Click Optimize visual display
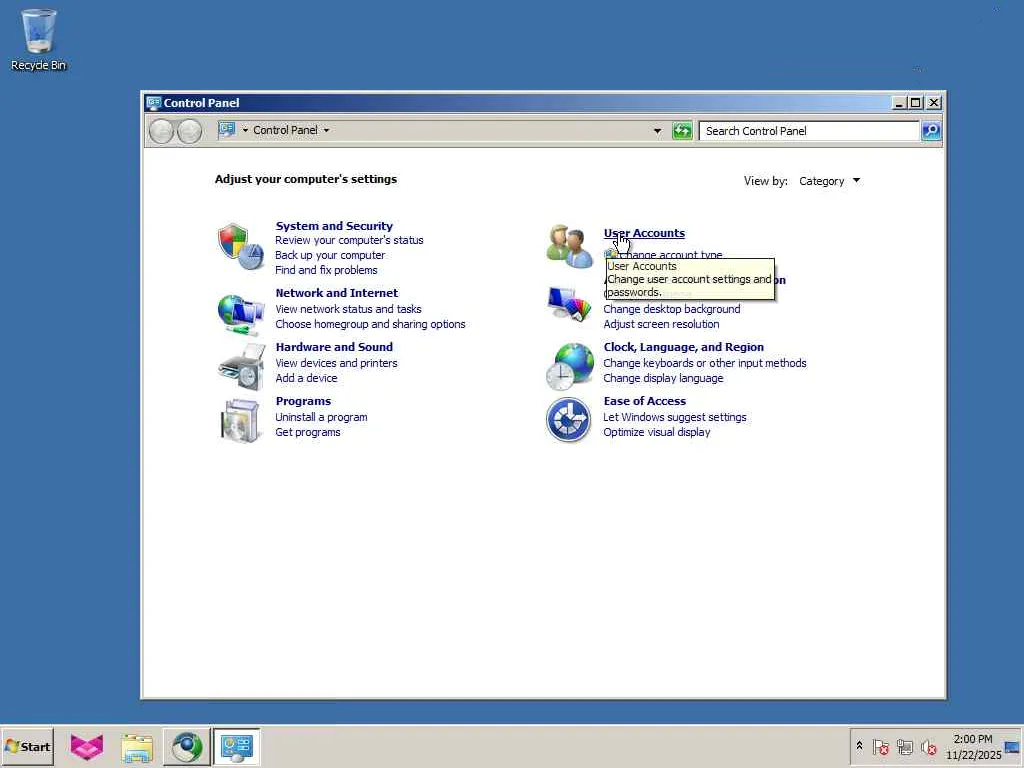Viewport: 1024px width, 768px height. (x=657, y=432)
